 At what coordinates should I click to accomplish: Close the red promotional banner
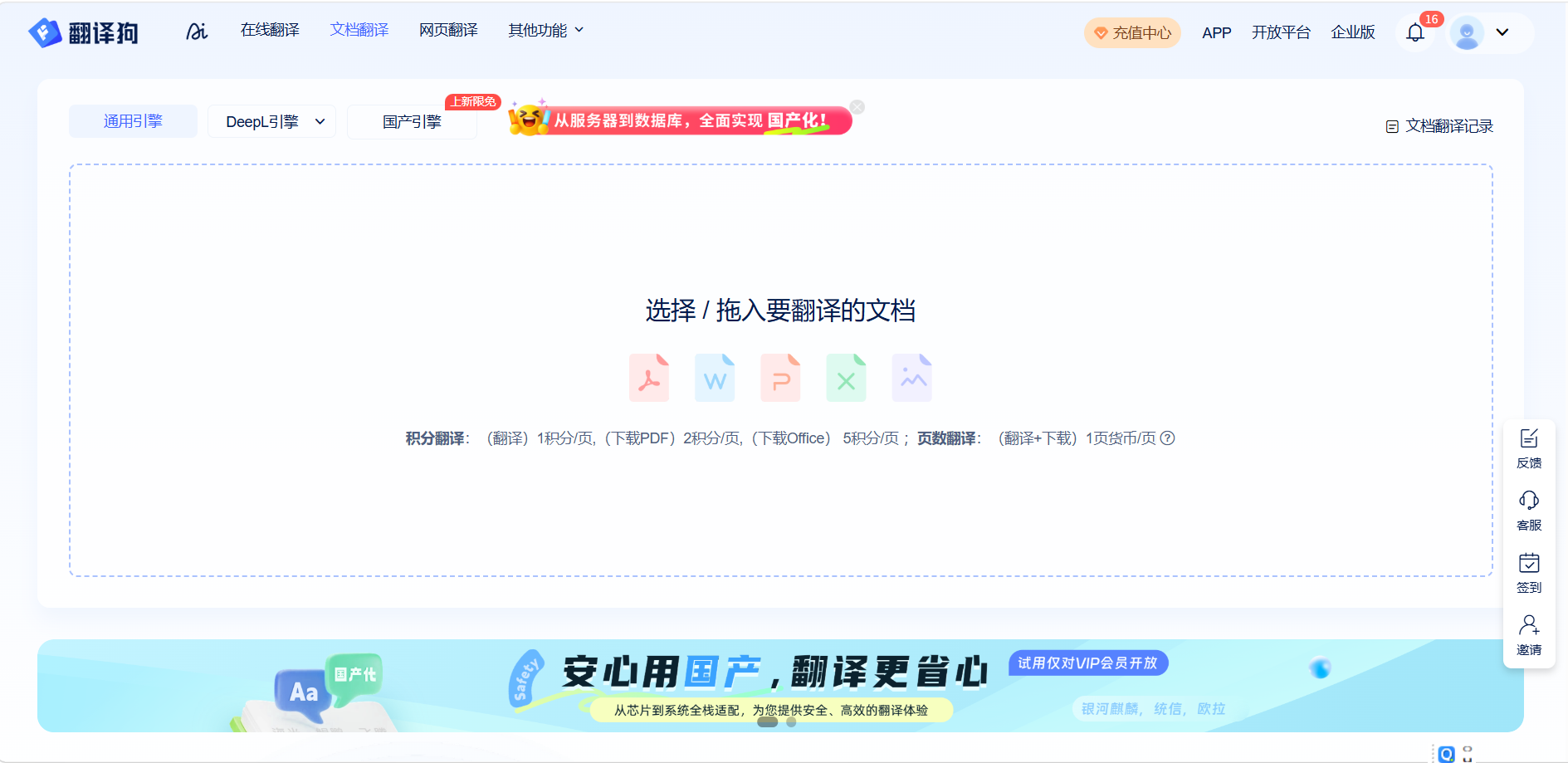[x=857, y=107]
